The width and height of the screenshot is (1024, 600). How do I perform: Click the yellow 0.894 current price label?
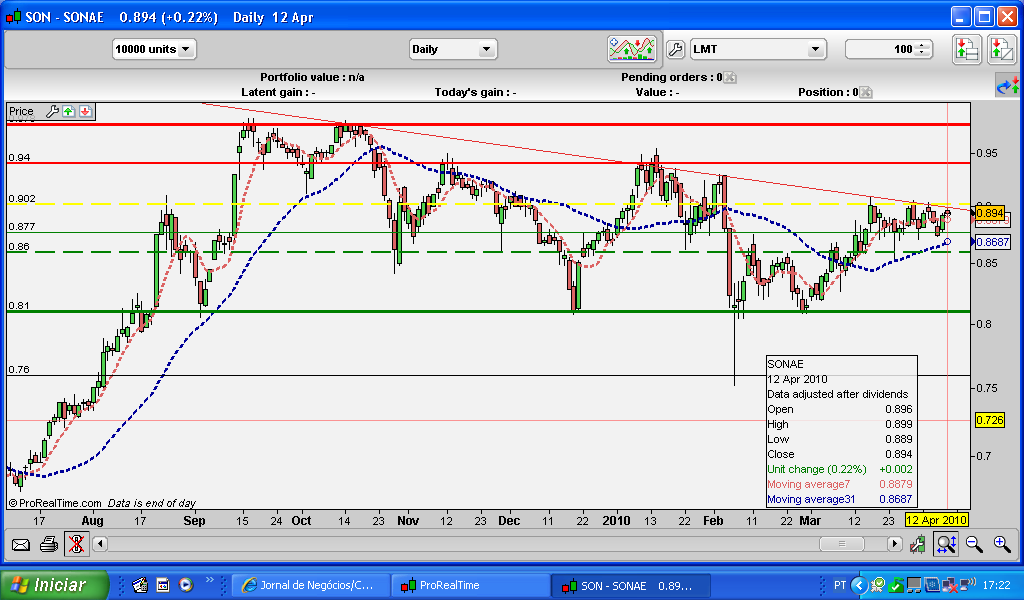[989, 213]
